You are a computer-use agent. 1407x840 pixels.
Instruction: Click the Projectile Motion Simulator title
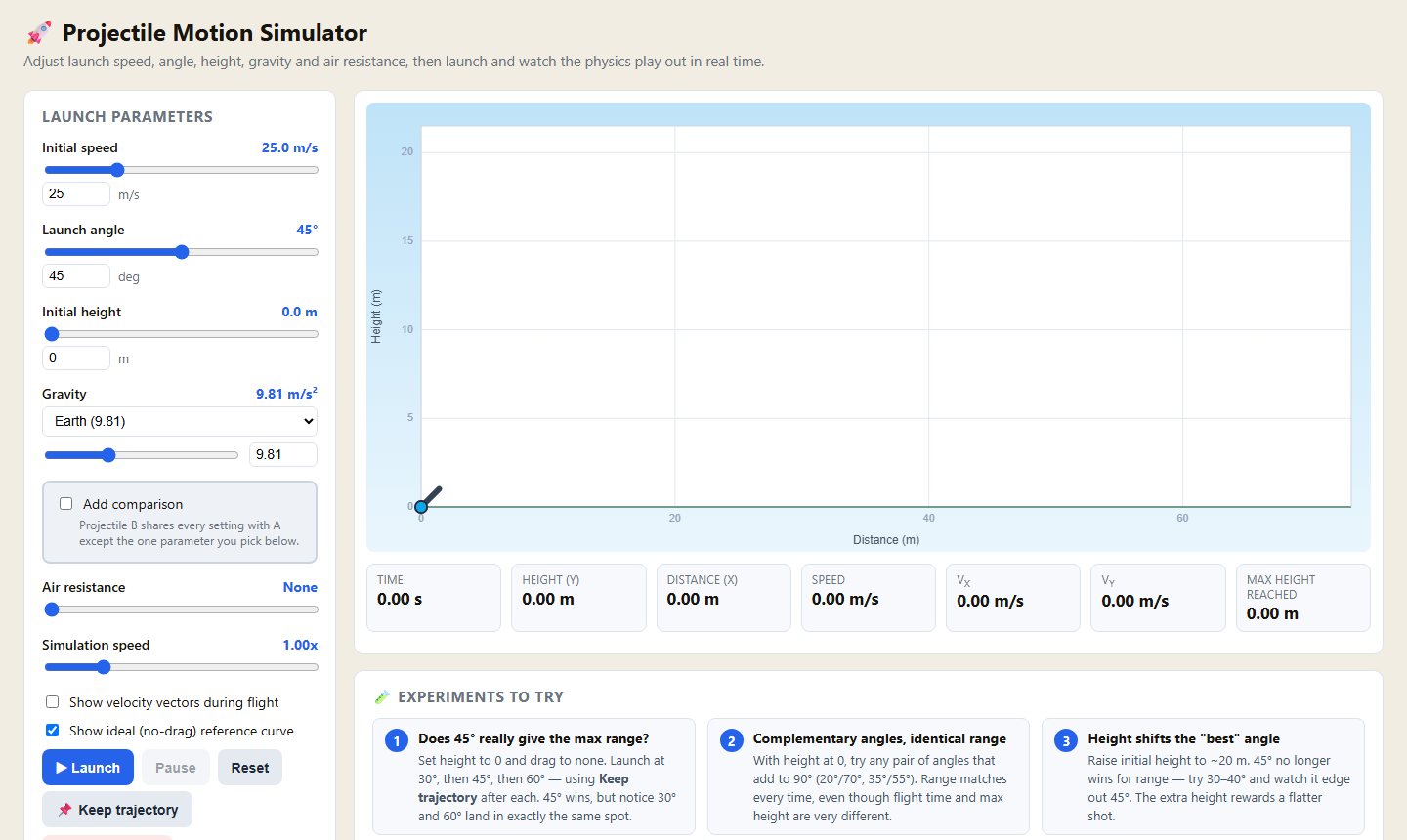click(215, 33)
